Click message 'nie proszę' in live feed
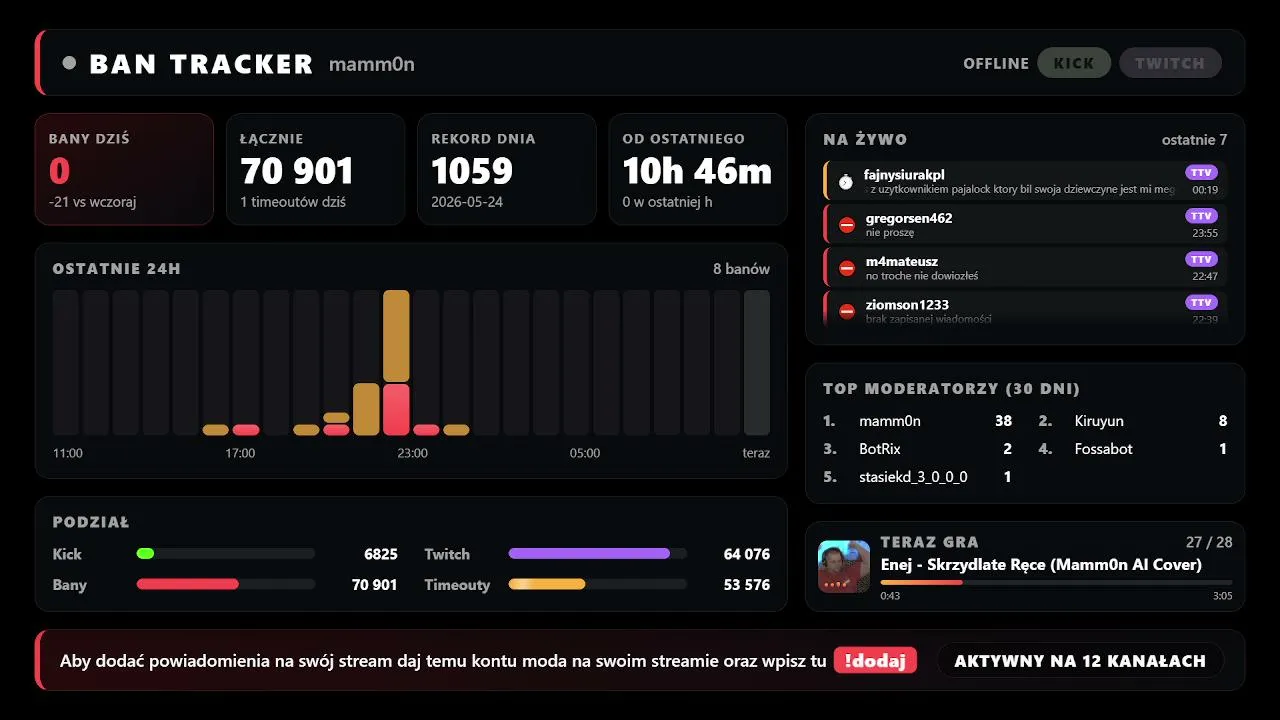Image resolution: width=1280 pixels, height=720 pixels. click(890, 233)
